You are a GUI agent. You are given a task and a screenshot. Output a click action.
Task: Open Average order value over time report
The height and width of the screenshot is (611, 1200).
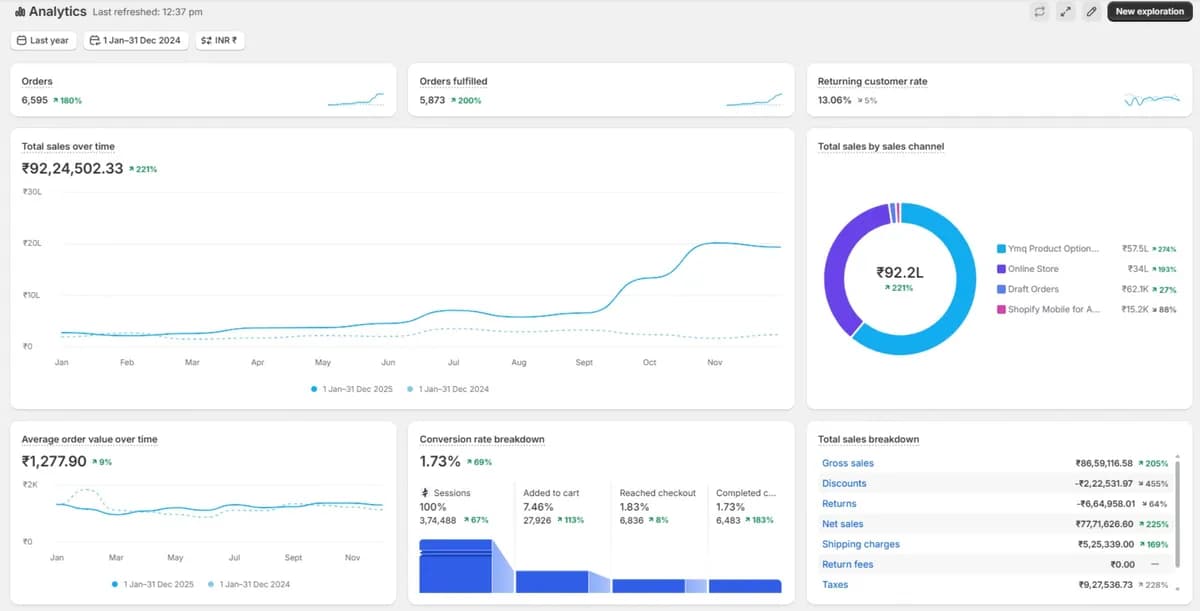(89, 439)
